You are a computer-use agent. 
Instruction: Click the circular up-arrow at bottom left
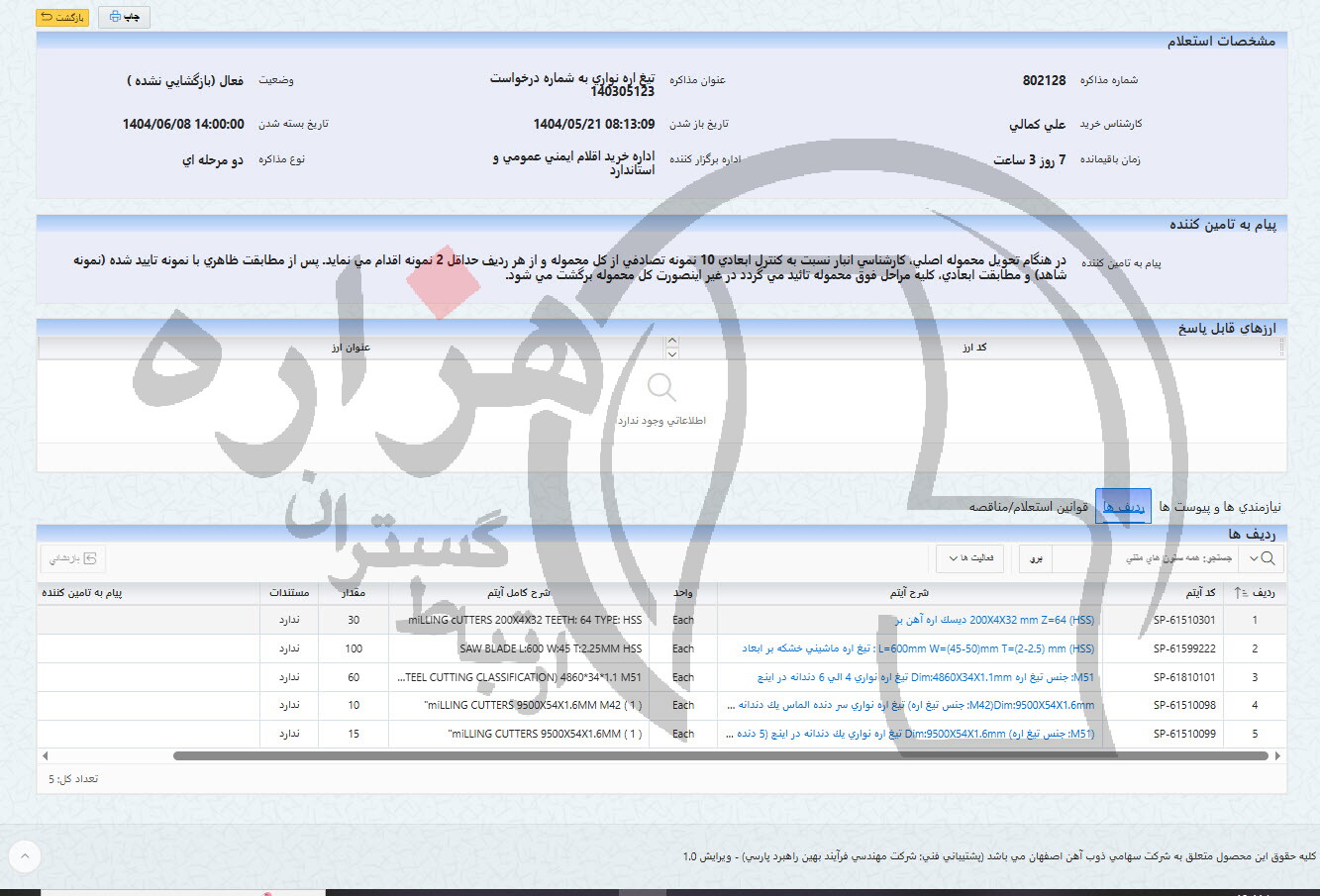25,855
